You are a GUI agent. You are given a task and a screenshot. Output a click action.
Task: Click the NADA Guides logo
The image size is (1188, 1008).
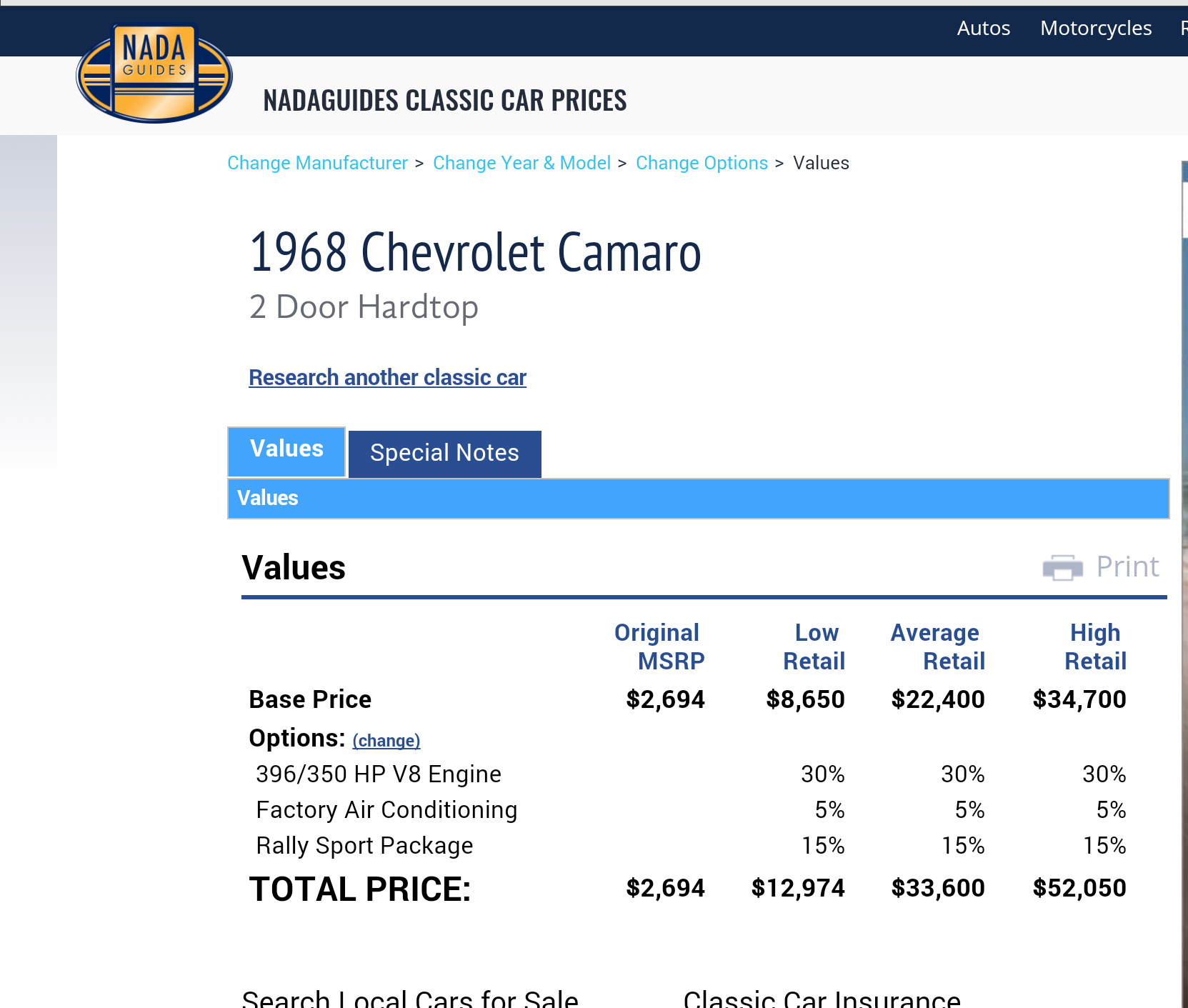pos(154,74)
